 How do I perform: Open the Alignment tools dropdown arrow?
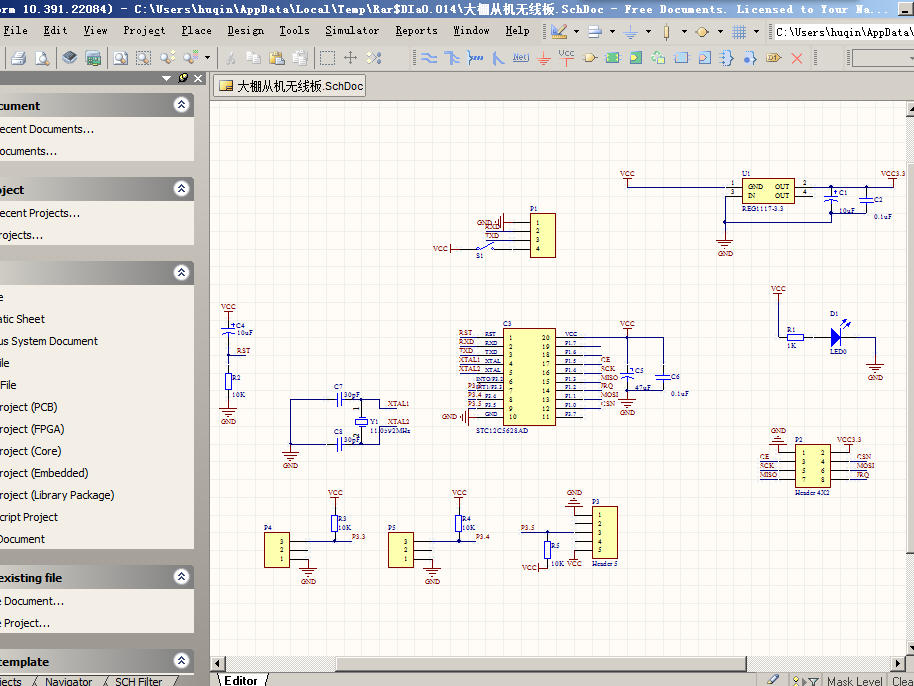[x=612, y=31]
